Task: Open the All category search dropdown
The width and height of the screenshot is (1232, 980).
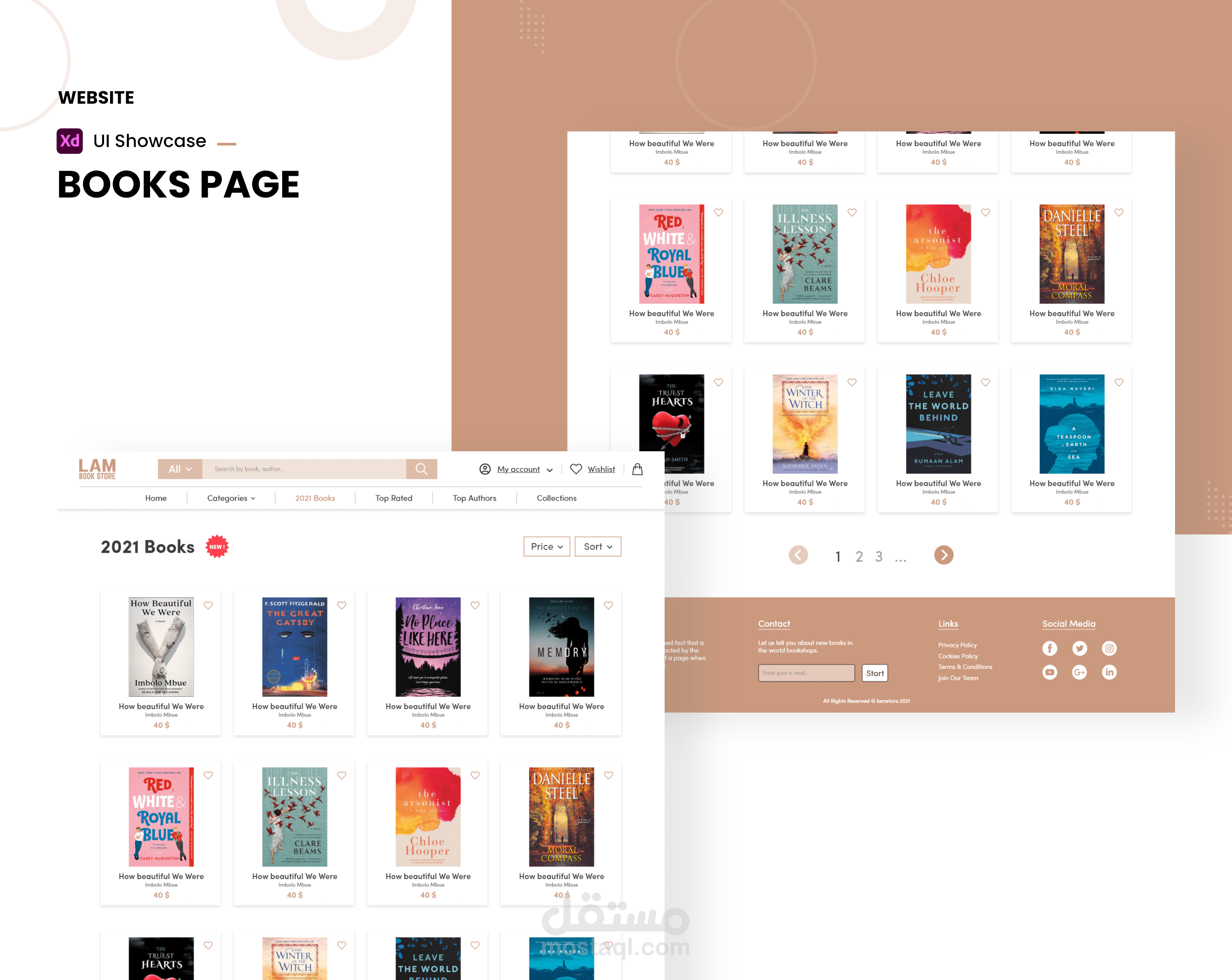Action: 179,469
